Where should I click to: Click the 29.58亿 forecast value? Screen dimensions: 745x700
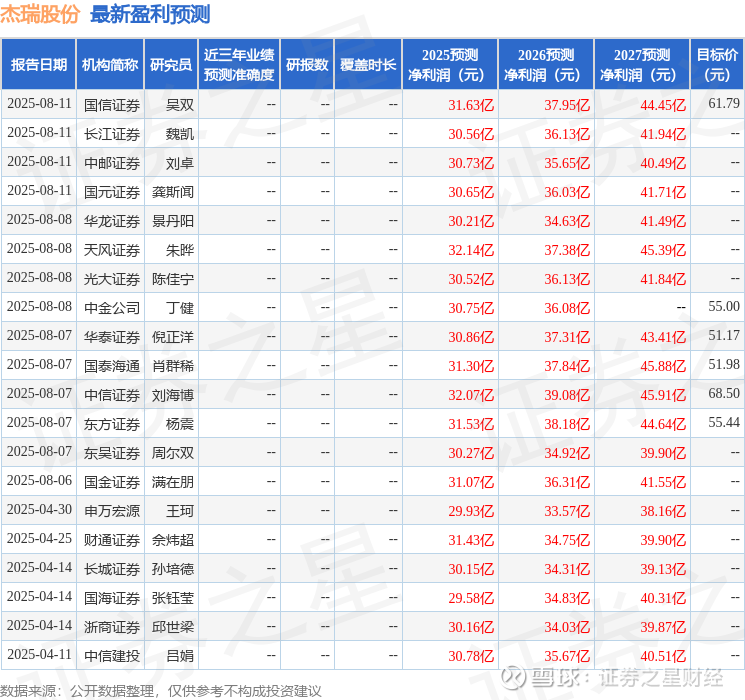click(471, 598)
